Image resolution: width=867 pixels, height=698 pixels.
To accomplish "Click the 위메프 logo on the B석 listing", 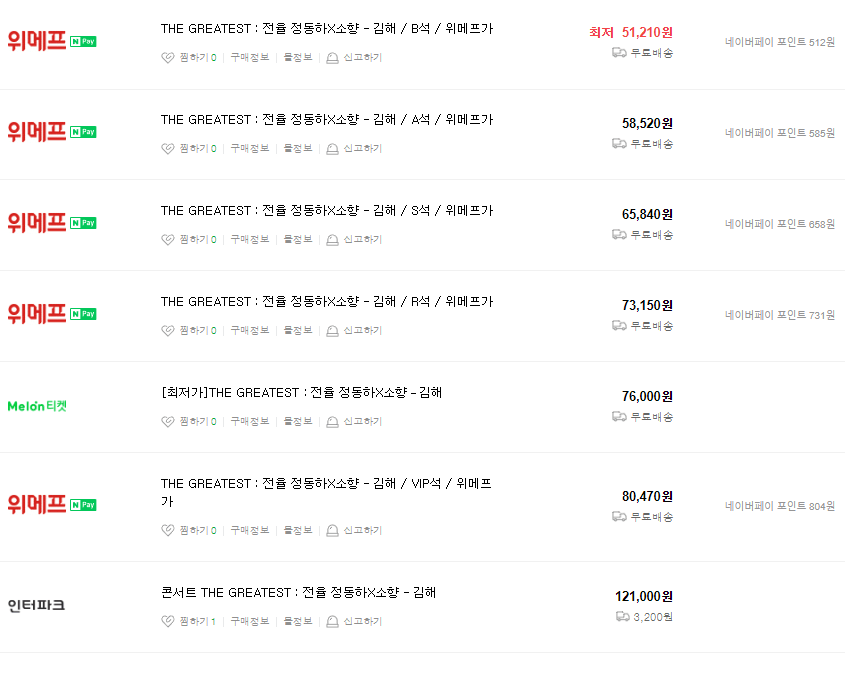I will click(38, 40).
